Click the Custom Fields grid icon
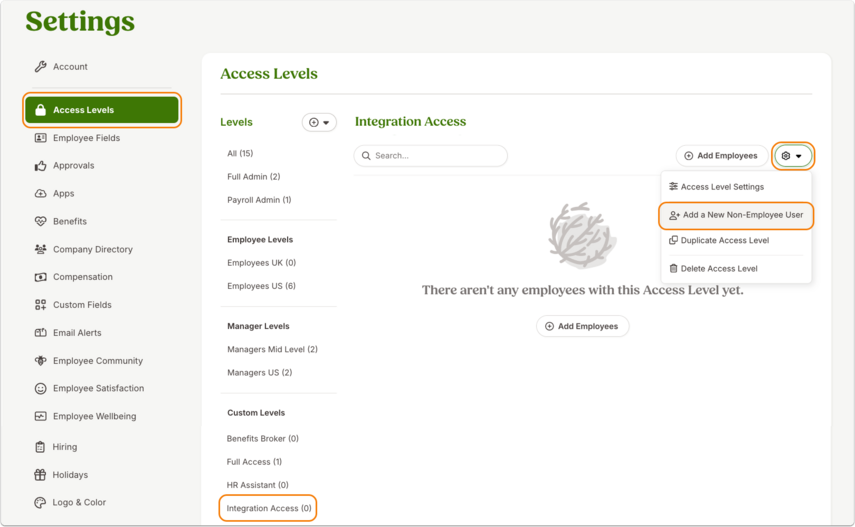Image resolution: width=855 pixels, height=527 pixels. point(40,305)
